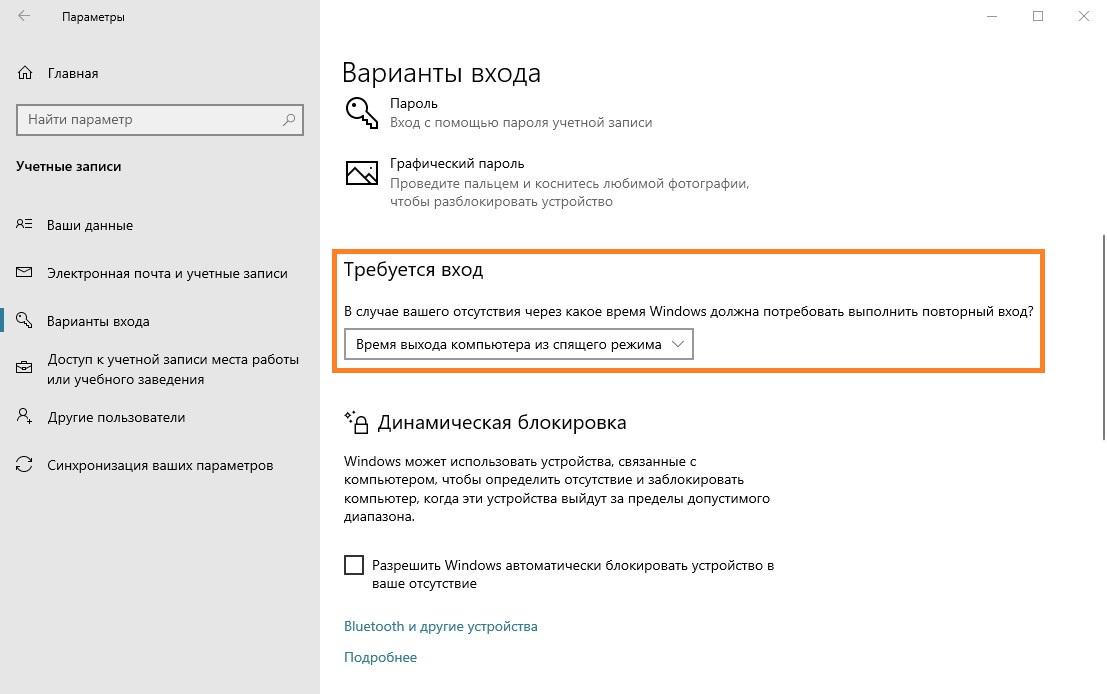Select Варианты входа in the sidebar

(98, 321)
